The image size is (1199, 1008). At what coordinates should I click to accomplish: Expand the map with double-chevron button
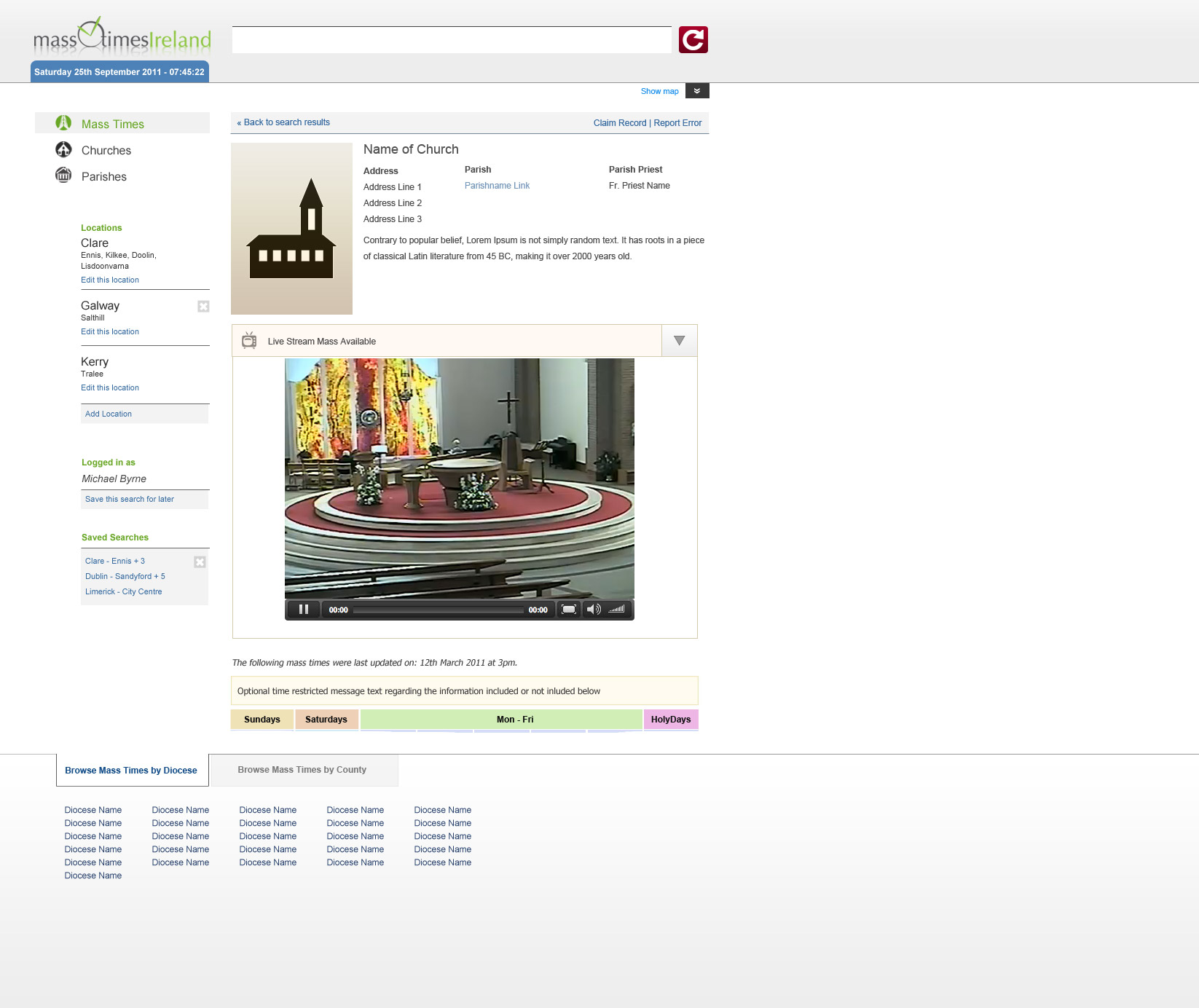(697, 91)
